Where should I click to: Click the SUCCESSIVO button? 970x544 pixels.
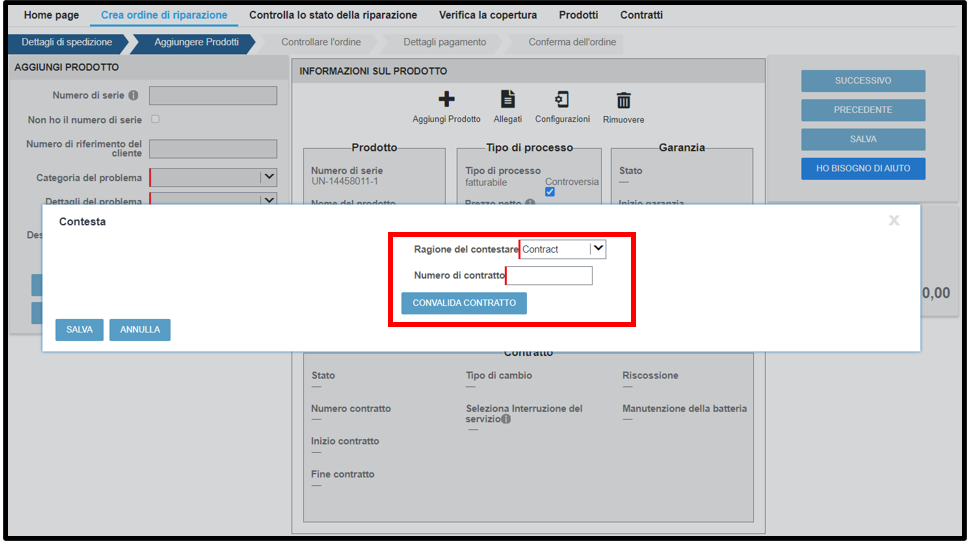[x=863, y=80]
